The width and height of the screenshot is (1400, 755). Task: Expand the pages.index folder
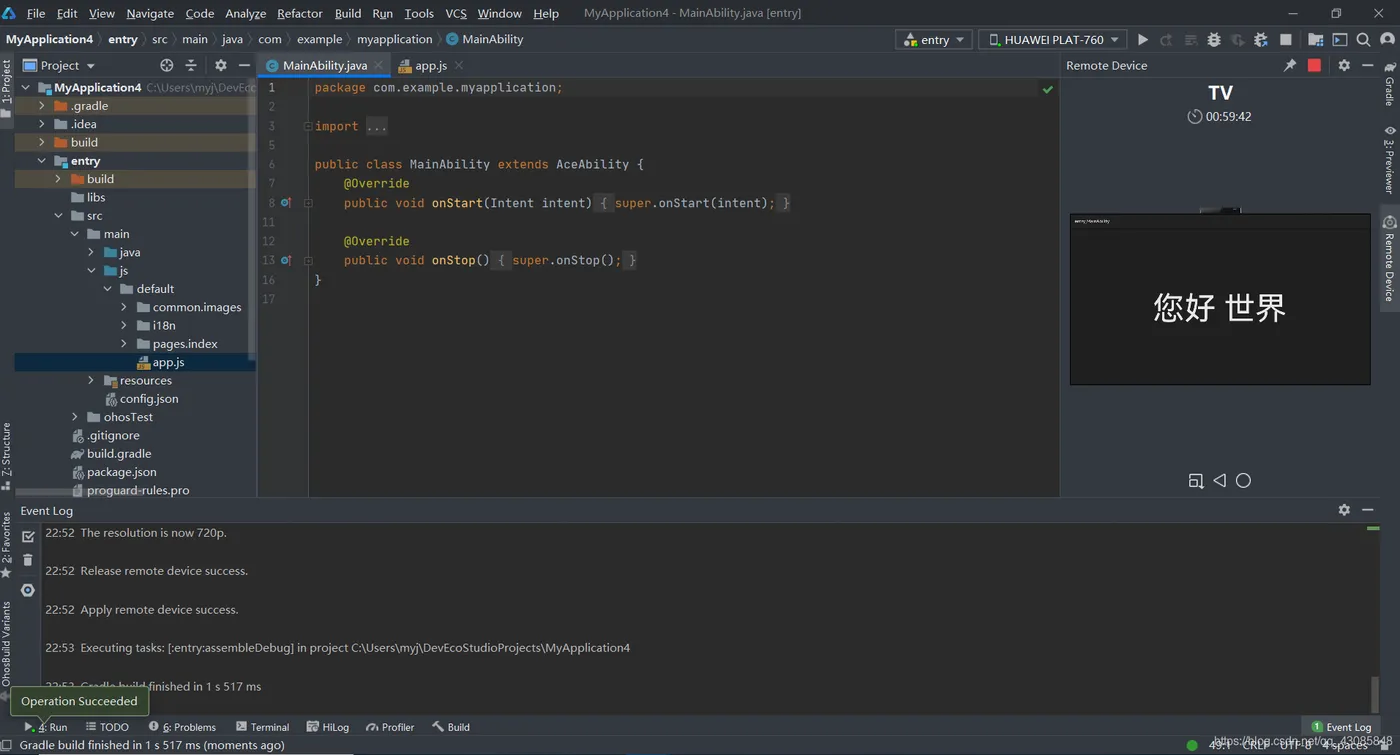(x=124, y=344)
